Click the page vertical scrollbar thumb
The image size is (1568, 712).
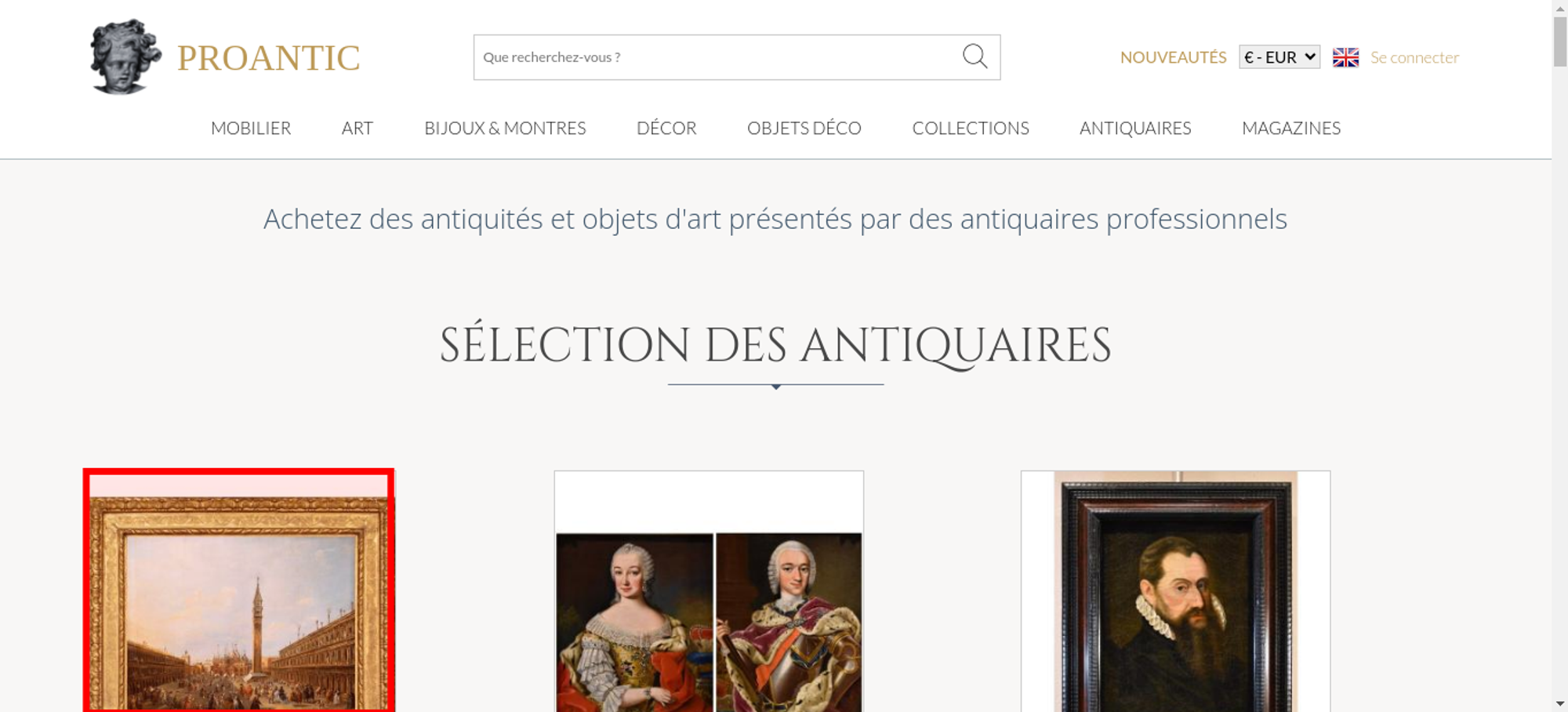[x=1560, y=41]
